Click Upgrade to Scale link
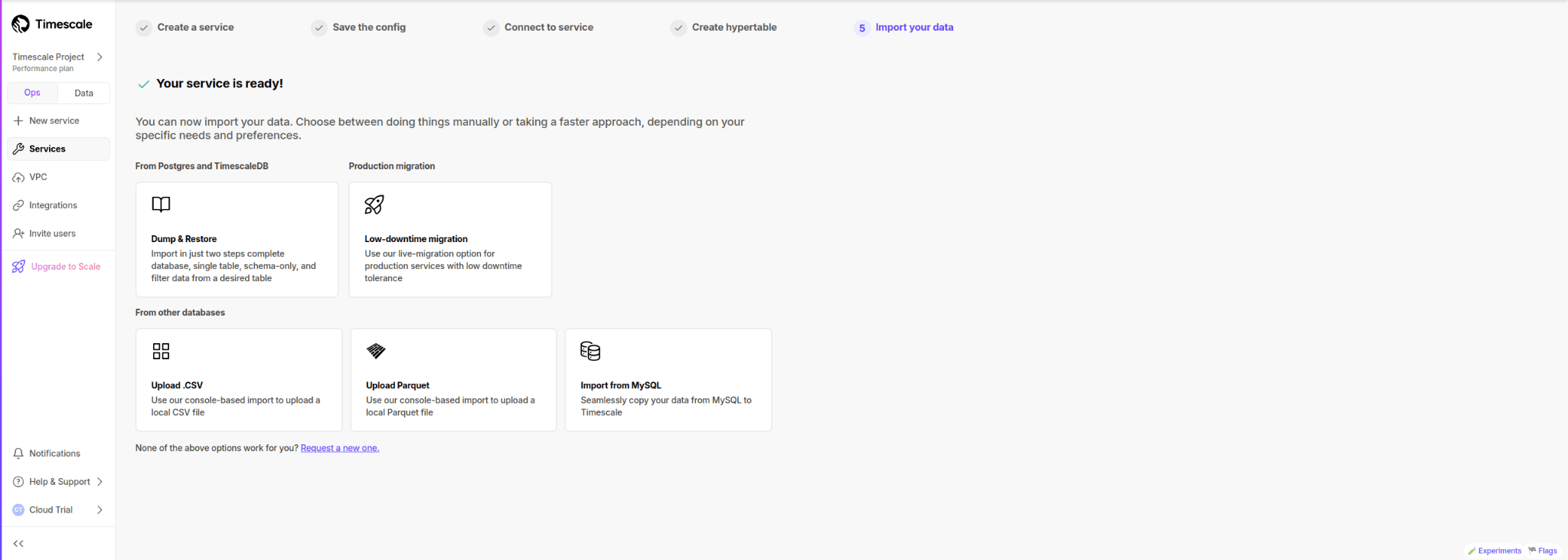The width and height of the screenshot is (1568, 560). click(x=65, y=267)
